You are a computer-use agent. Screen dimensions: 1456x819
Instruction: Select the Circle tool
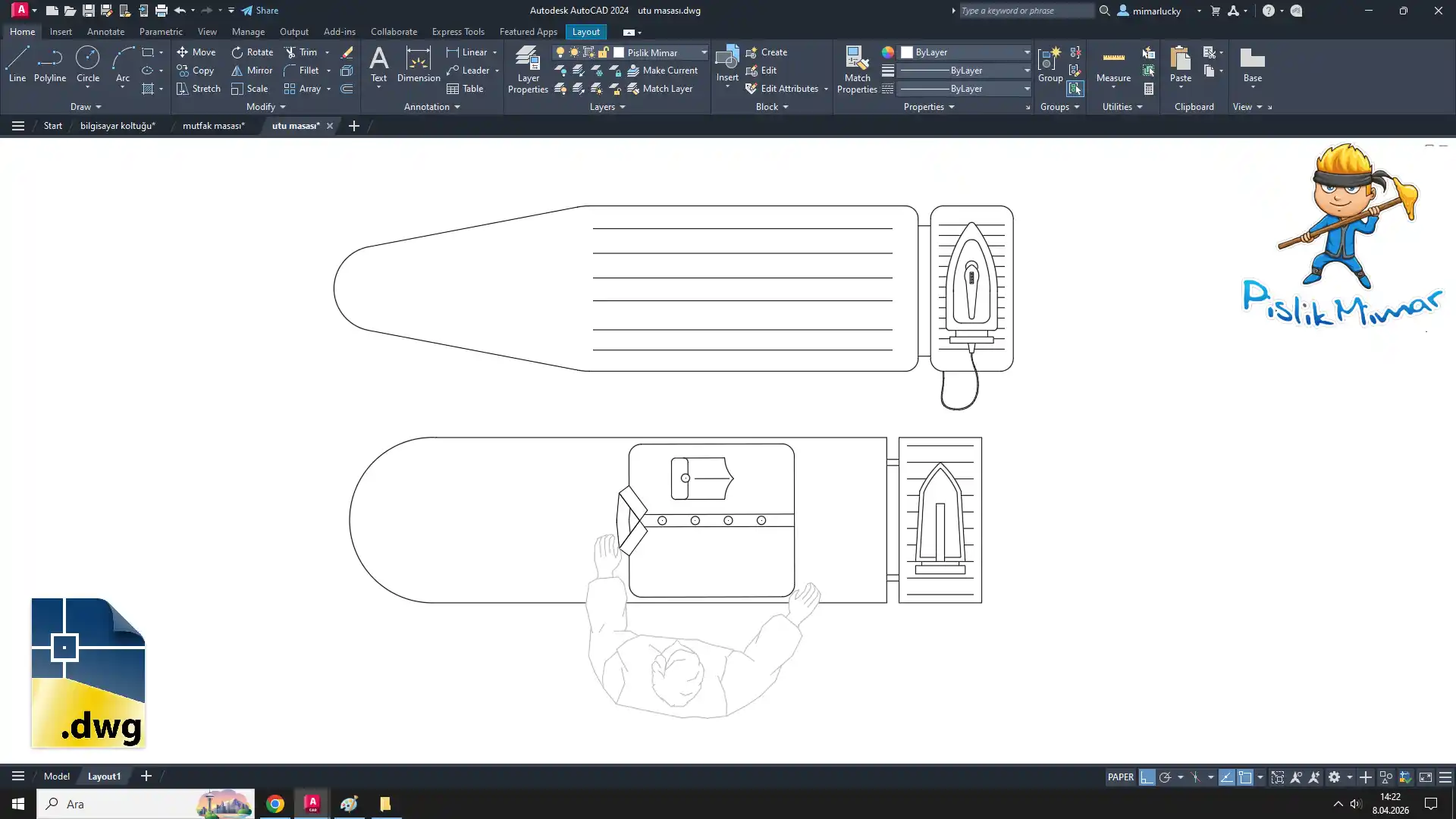tap(87, 64)
